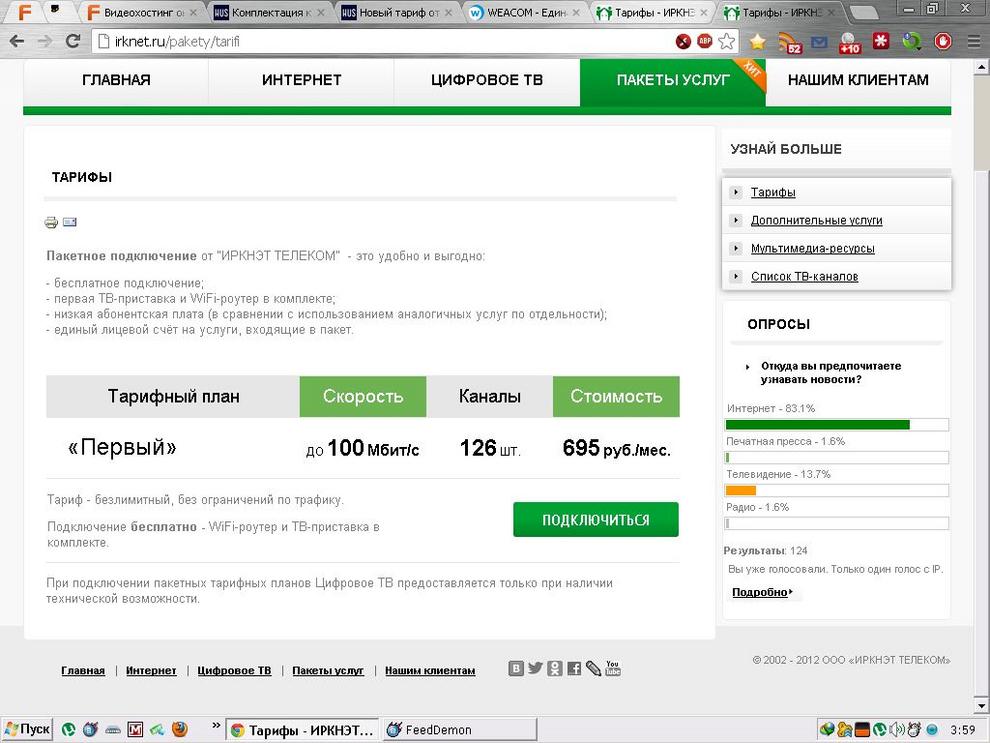Switch to FeedDemon in the taskbar
990x743 pixels.
point(460,730)
